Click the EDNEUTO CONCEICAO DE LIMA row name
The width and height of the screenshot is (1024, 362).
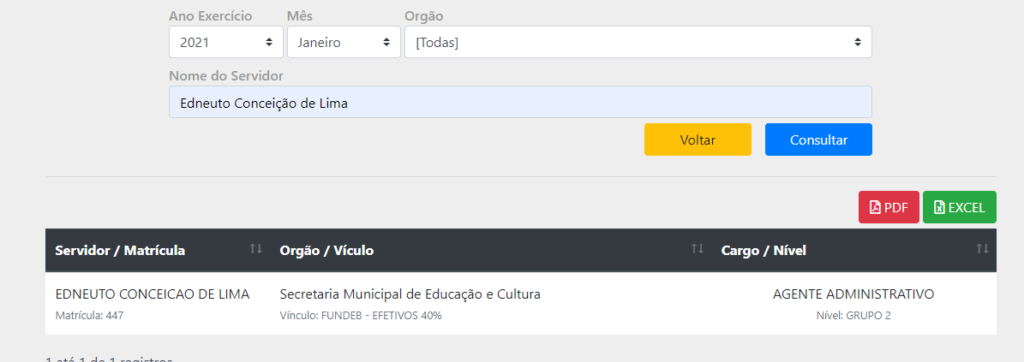click(x=152, y=295)
